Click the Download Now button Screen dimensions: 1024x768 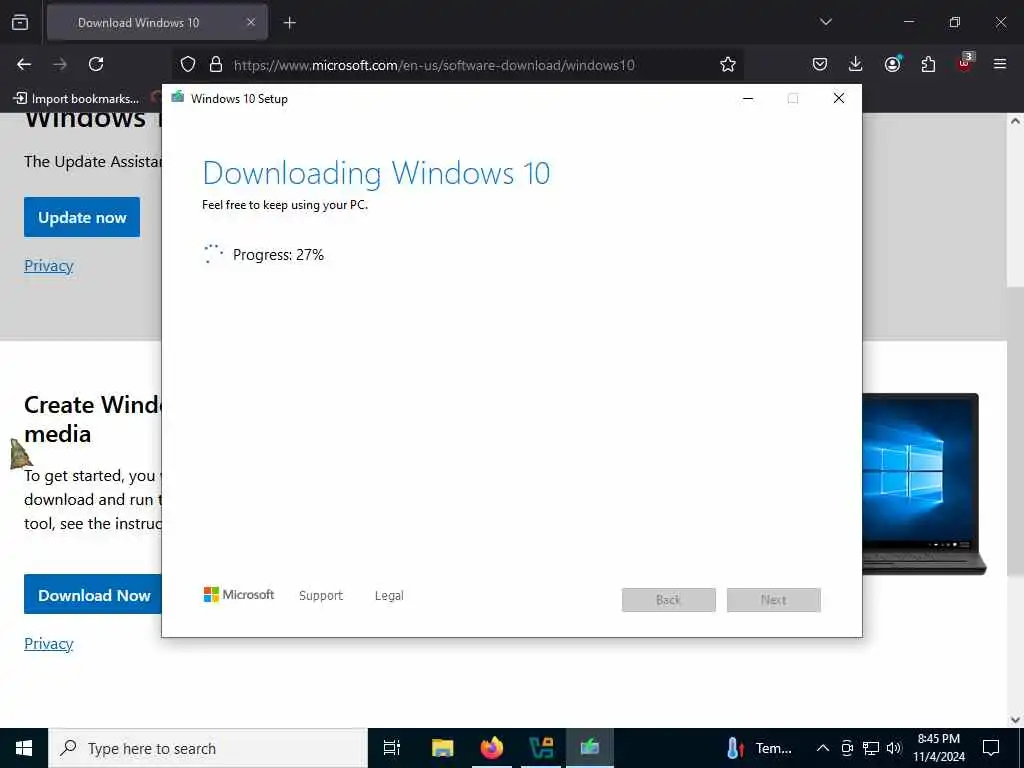(x=93, y=594)
